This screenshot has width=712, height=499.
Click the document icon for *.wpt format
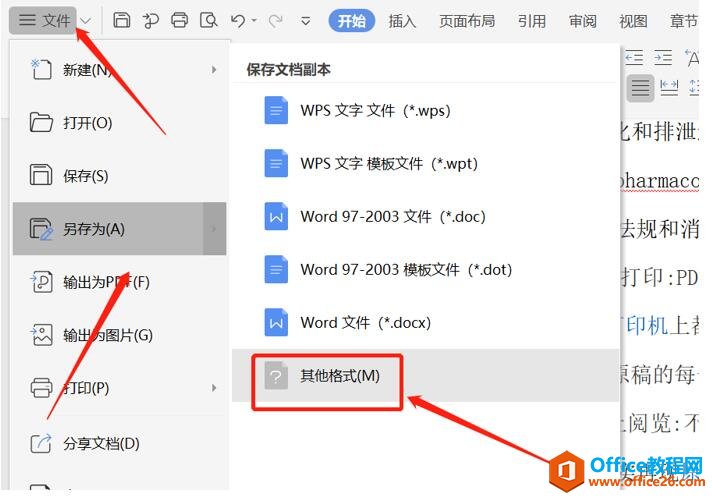pyautogui.click(x=276, y=163)
